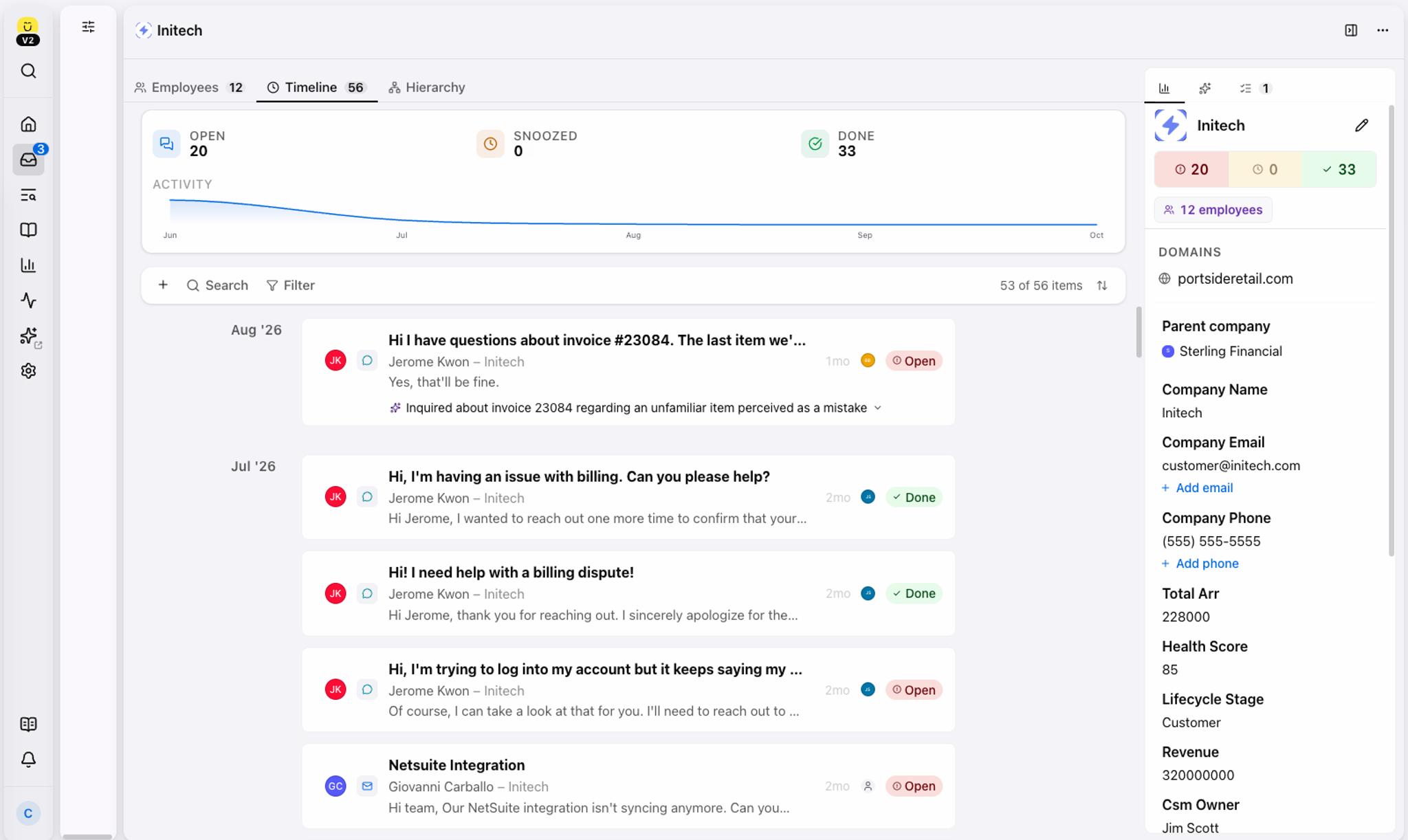Image resolution: width=1408 pixels, height=840 pixels.
Task: Open the analytics bar chart sidebar icon
Action: [28, 265]
